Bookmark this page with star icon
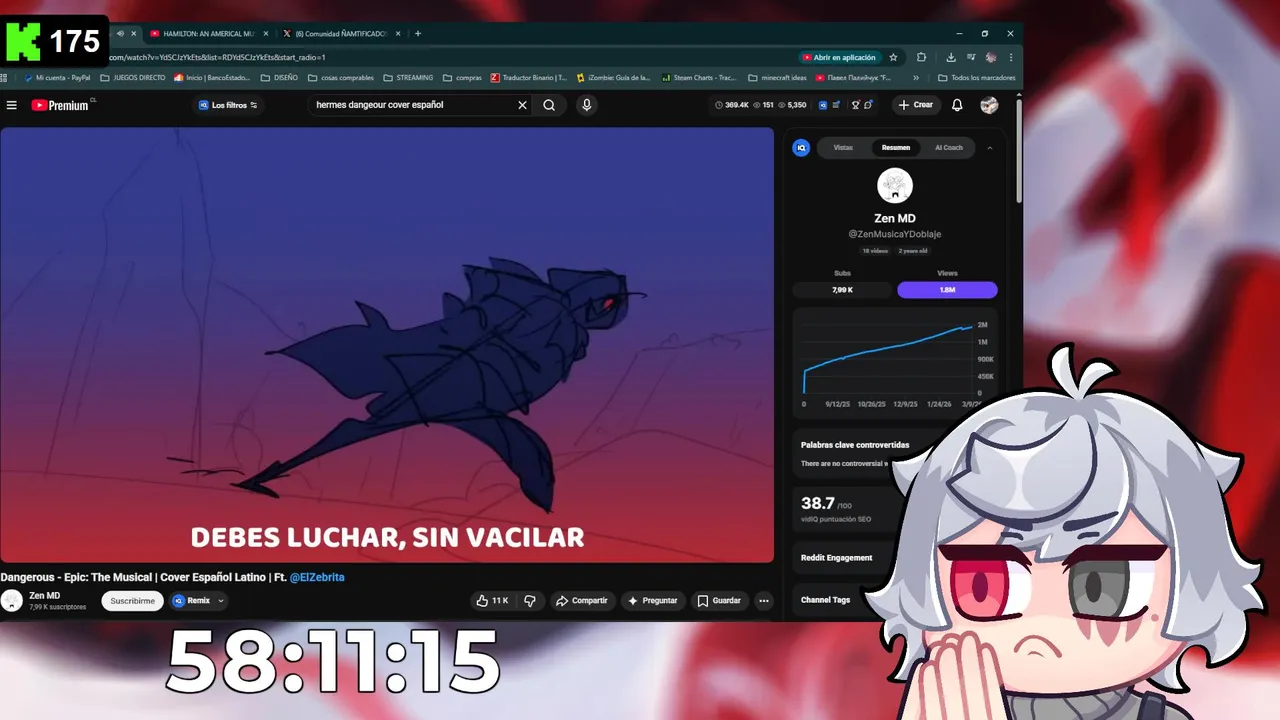This screenshot has width=1280, height=720. 893,57
